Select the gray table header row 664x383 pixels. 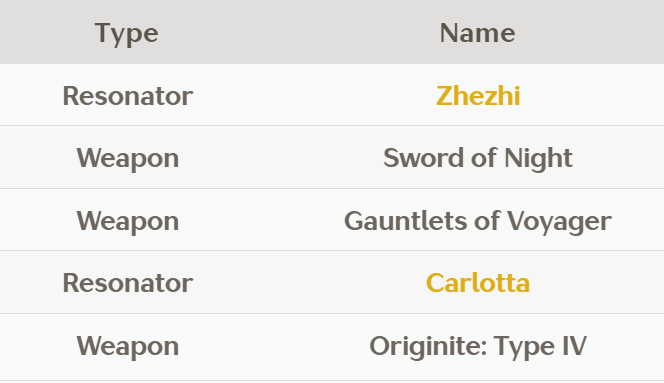coord(332,32)
